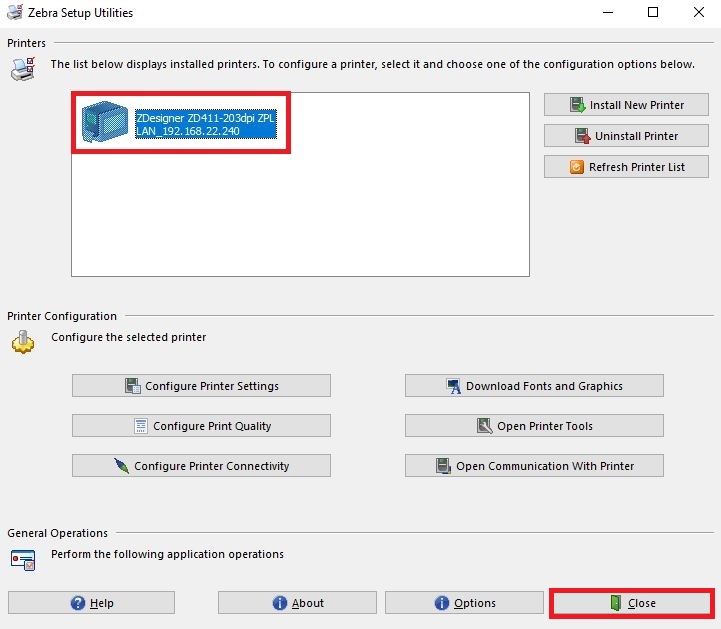Open Configure Printer Settings
721x629 pixels.
tap(201, 385)
